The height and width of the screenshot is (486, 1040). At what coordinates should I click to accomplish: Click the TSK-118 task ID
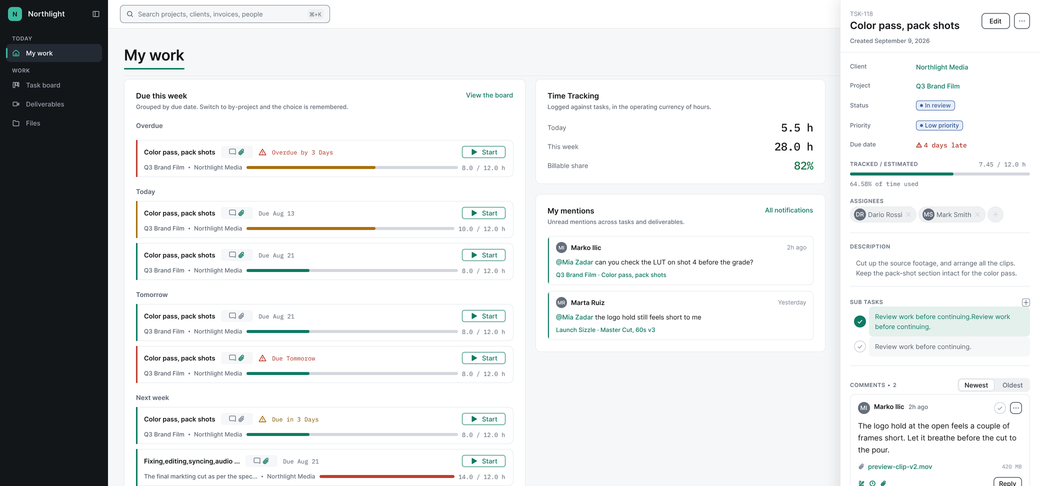point(861,13)
